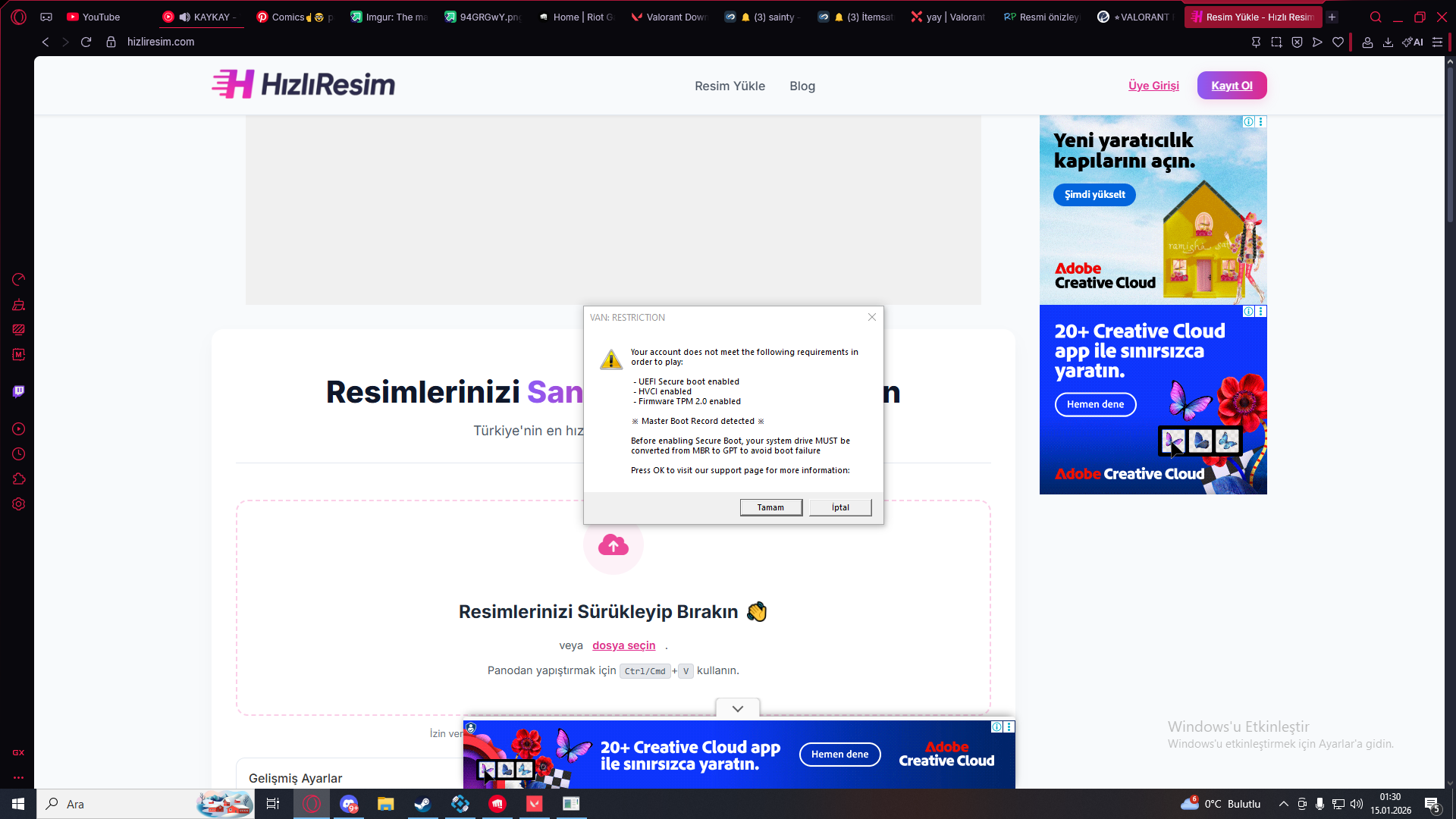
Task: Reload the hizliresim.com page
Action: [86, 42]
